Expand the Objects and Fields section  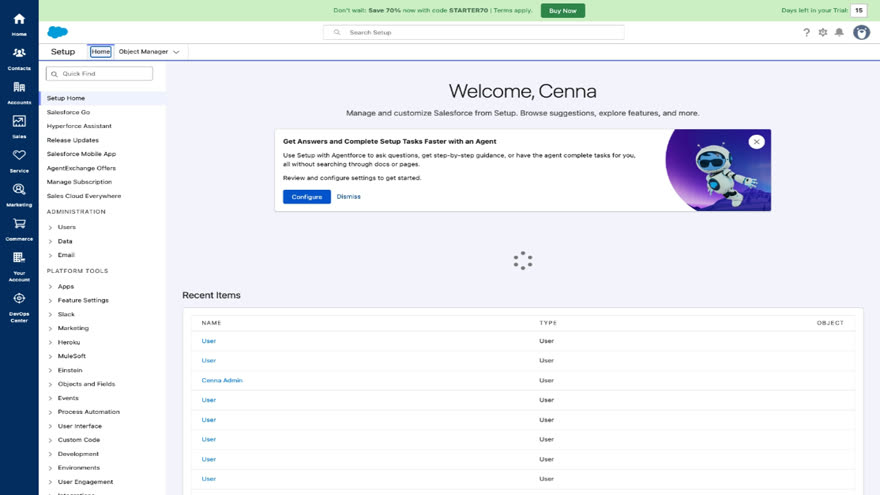(51, 384)
